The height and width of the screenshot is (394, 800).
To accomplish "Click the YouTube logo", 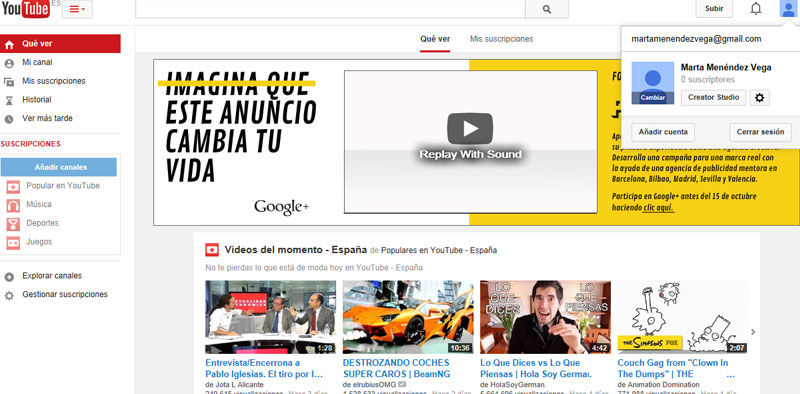I will [26, 9].
